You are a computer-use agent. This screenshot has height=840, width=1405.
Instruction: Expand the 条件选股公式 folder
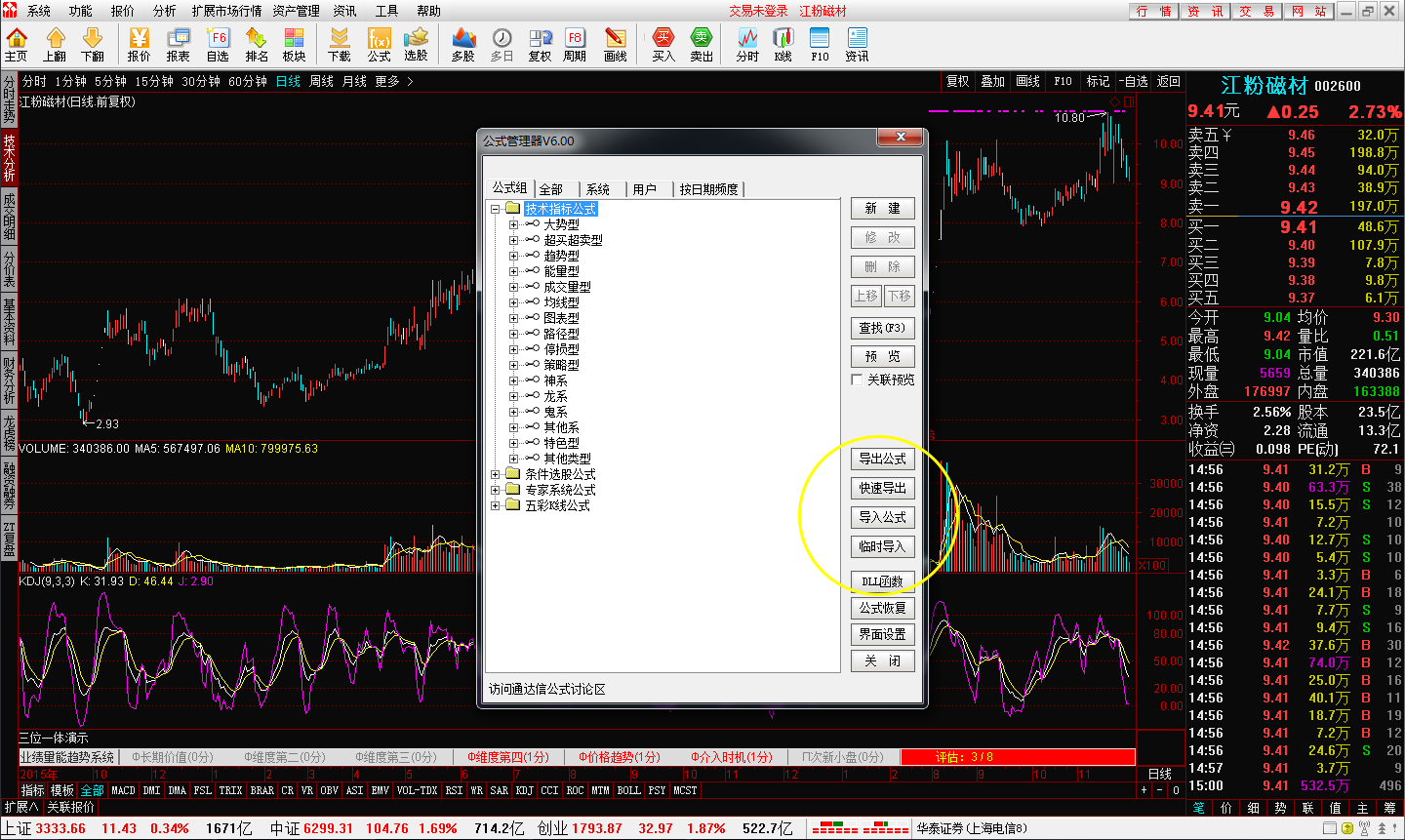pos(496,474)
